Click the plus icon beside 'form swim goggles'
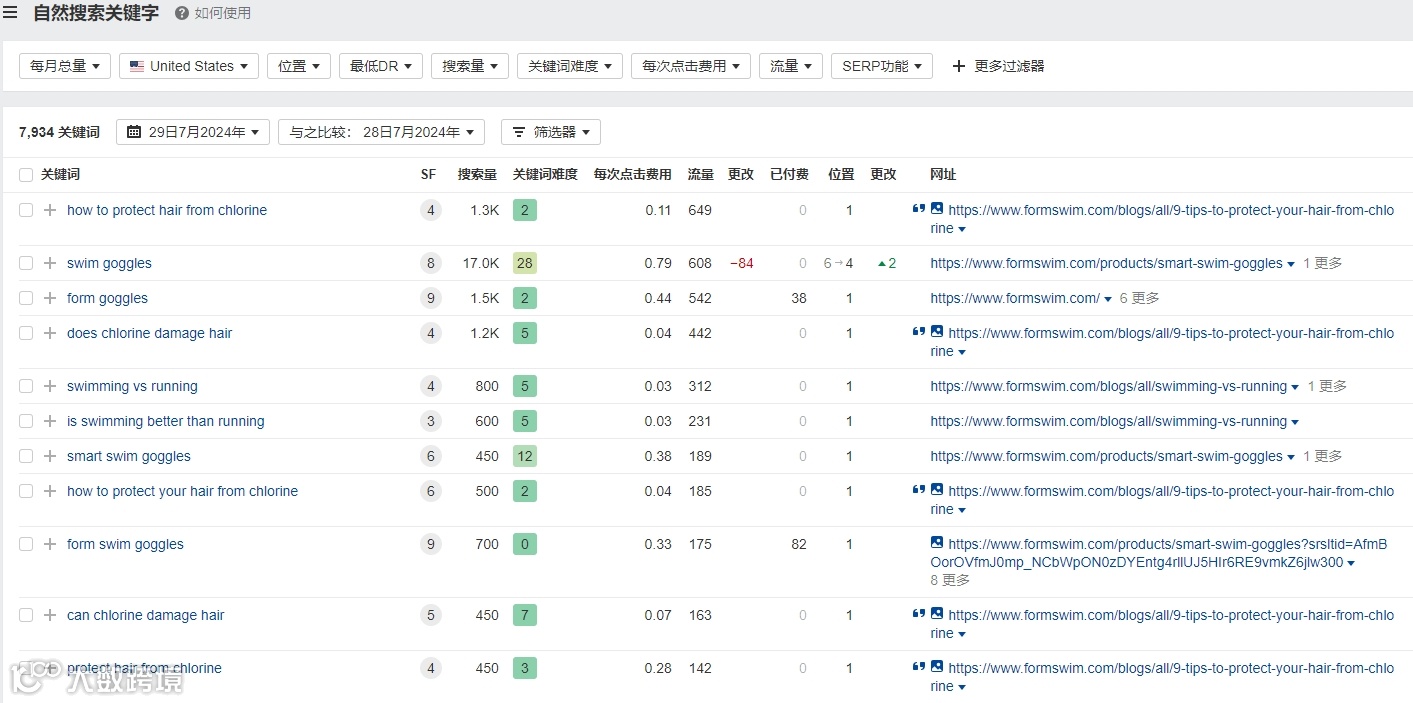Image resolution: width=1413 pixels, height=703 pixels. (x=50, y=544)
